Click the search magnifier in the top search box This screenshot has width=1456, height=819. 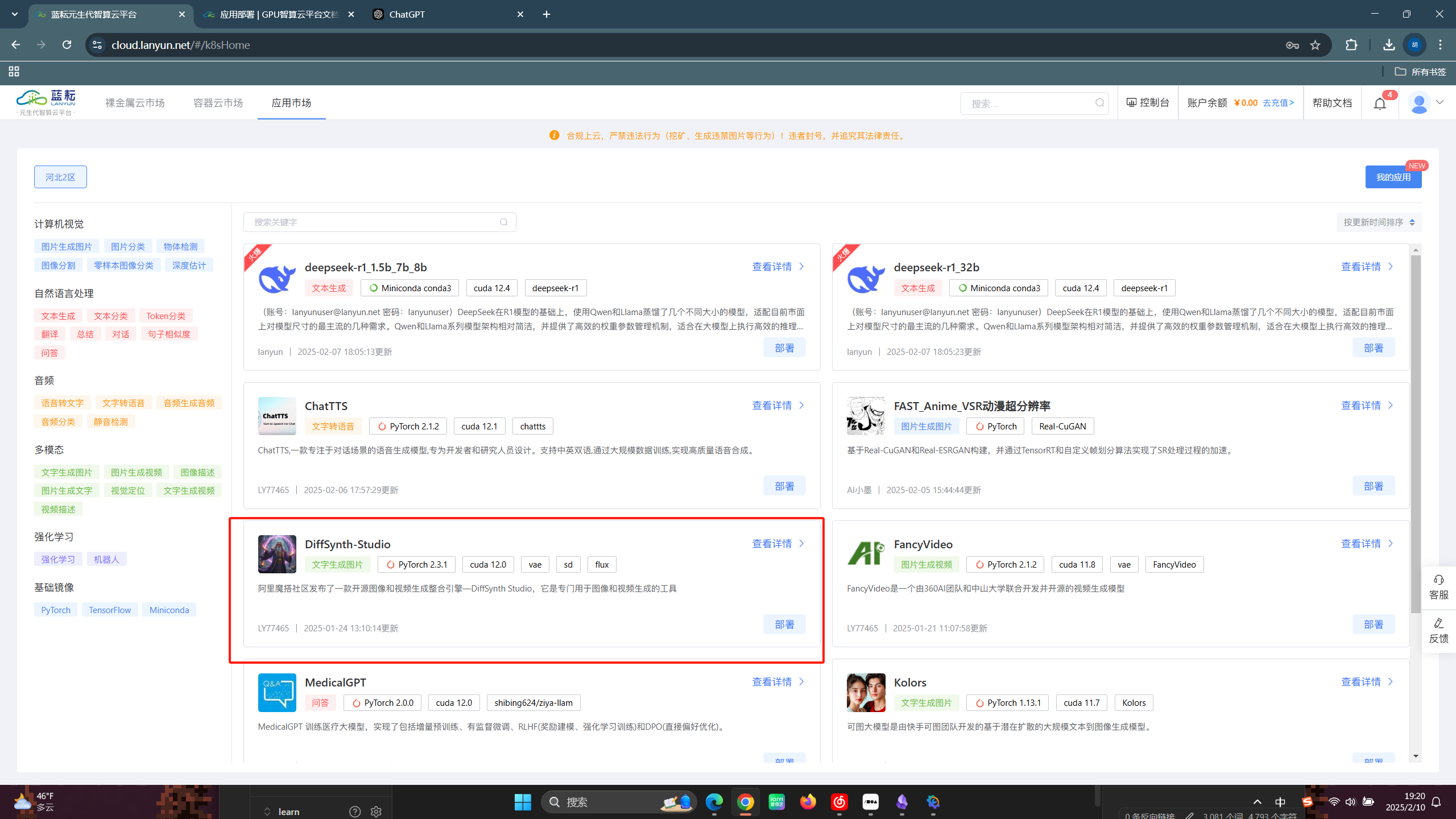[x=1099, y=103]
